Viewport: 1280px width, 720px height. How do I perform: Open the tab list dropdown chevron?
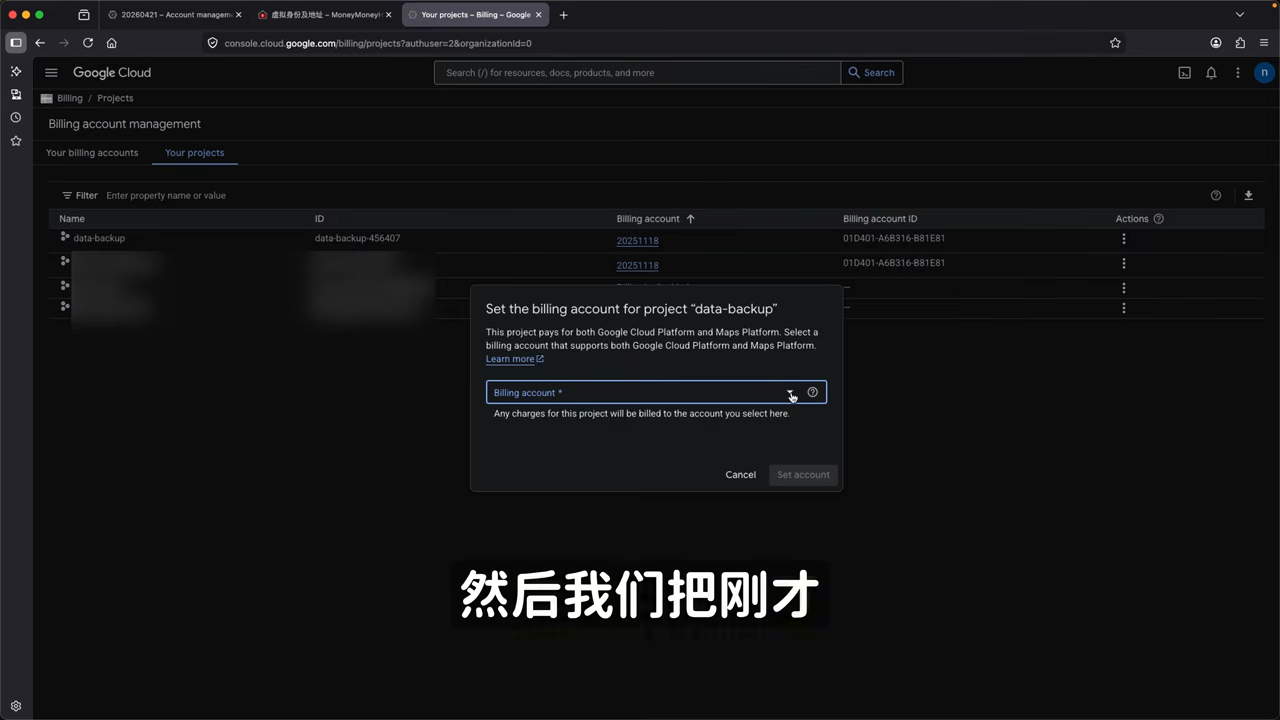pos(1240,15)
